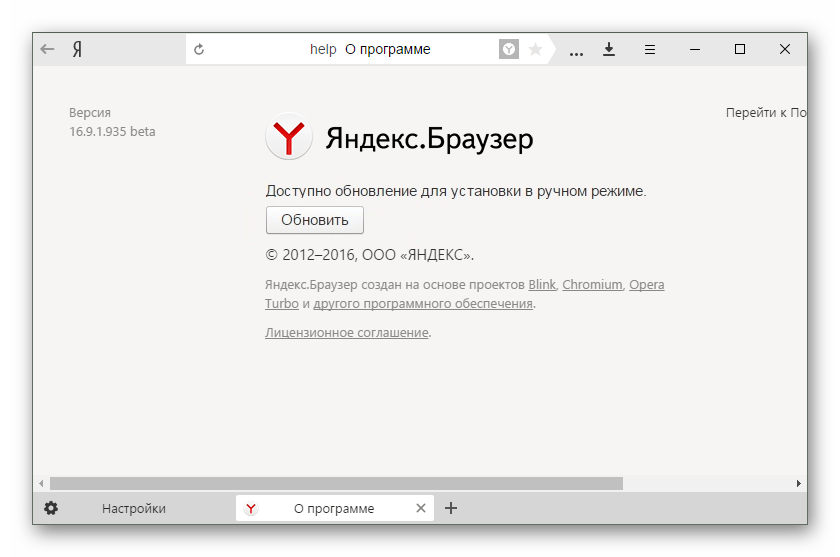
Task: Click the horizontal scrollbar thumb
Action: click(336, 483)
